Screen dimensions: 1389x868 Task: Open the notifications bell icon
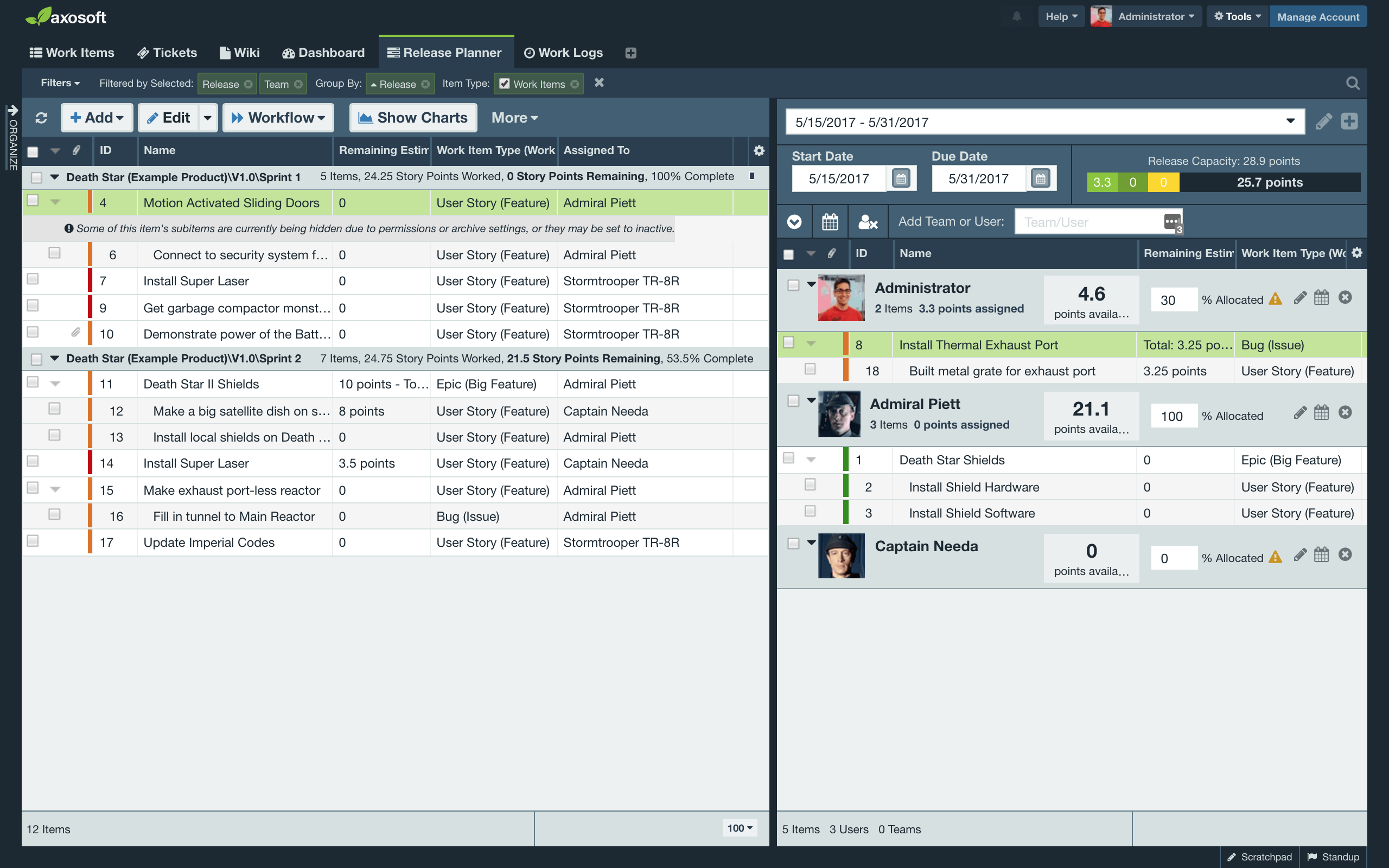(x=1016, y=17)
